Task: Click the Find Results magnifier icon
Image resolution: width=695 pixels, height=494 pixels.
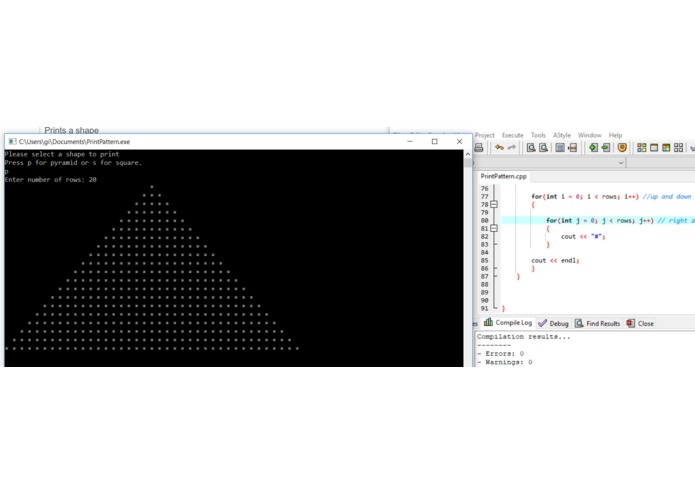Action: (x=579, y=323)
